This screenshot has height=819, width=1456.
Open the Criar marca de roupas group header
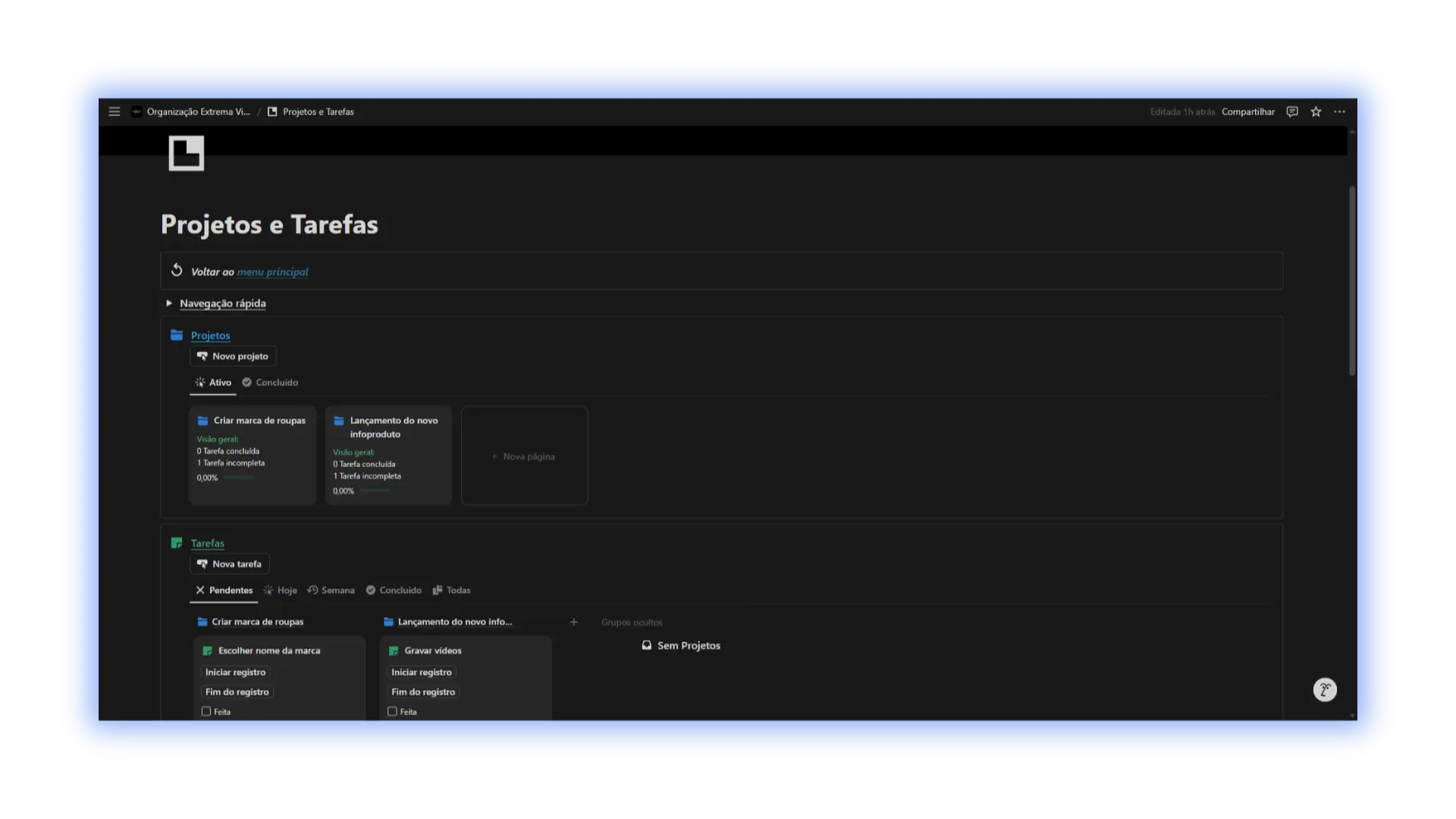250,622
